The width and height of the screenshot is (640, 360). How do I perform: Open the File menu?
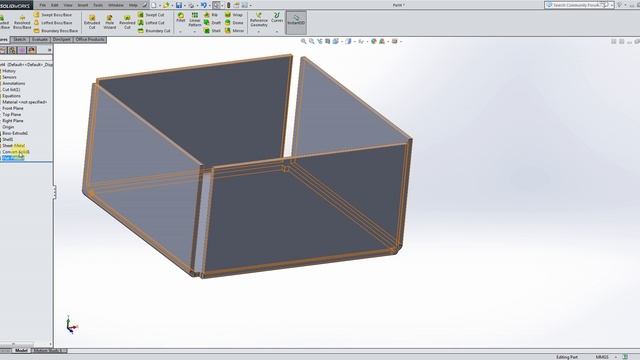(x=42, y=5)
